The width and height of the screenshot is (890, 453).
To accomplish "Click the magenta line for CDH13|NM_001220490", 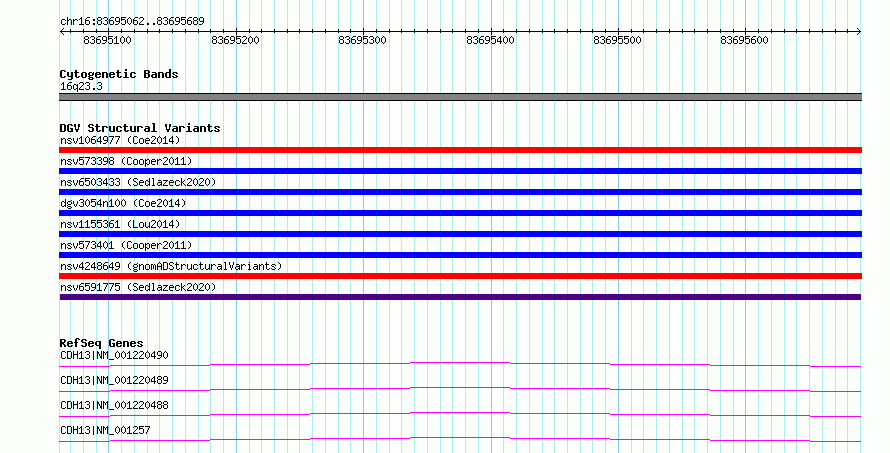I will [460, 364].
